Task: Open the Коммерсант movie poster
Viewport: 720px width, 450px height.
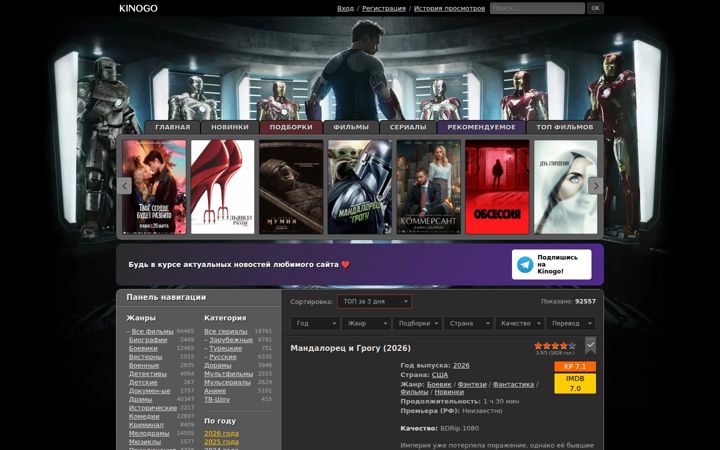Action: 428,187
